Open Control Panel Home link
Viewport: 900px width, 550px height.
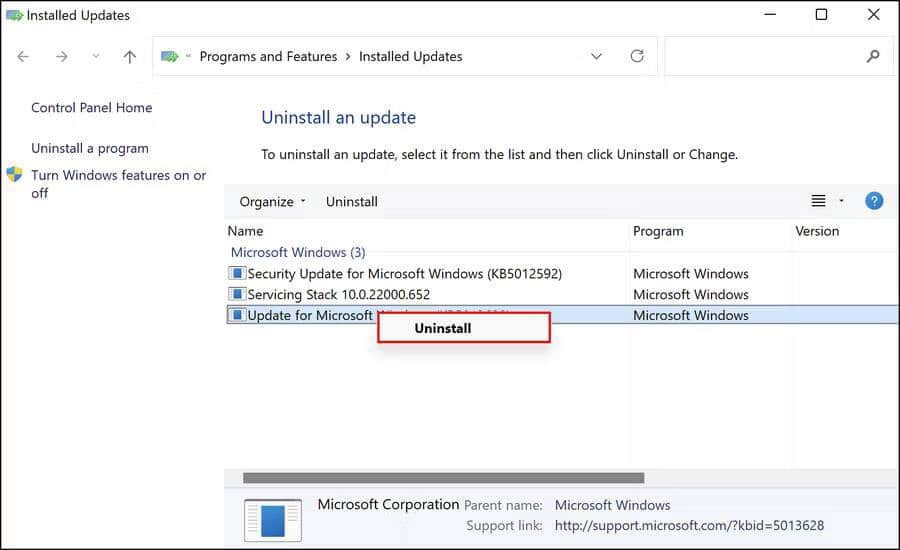[x=92, y=107]
